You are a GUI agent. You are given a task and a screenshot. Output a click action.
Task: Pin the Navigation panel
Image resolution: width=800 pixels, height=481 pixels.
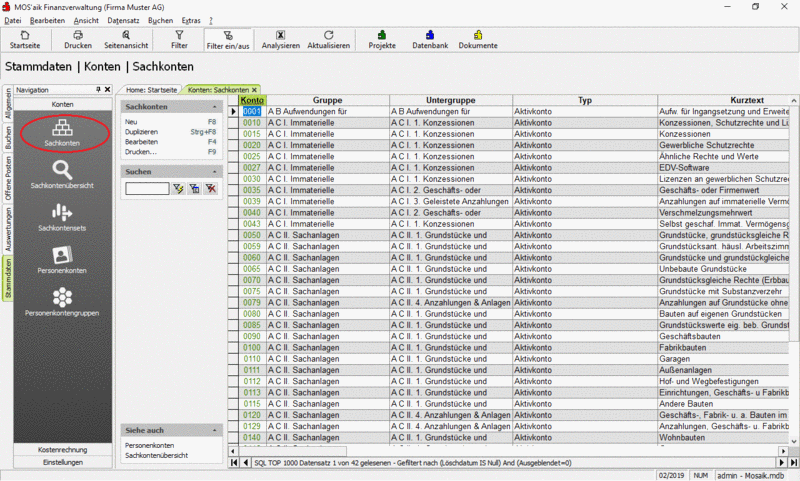98,89
